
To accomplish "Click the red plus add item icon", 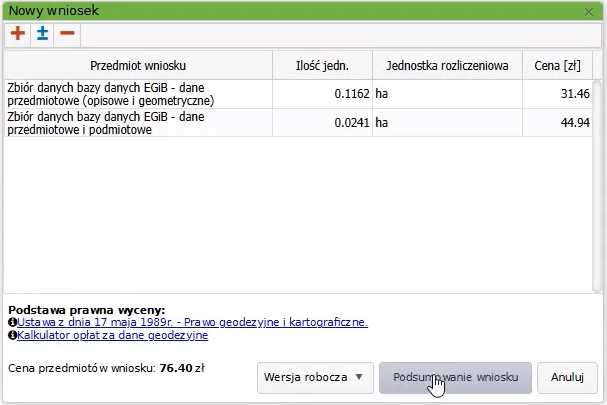I will pos(18,33).
